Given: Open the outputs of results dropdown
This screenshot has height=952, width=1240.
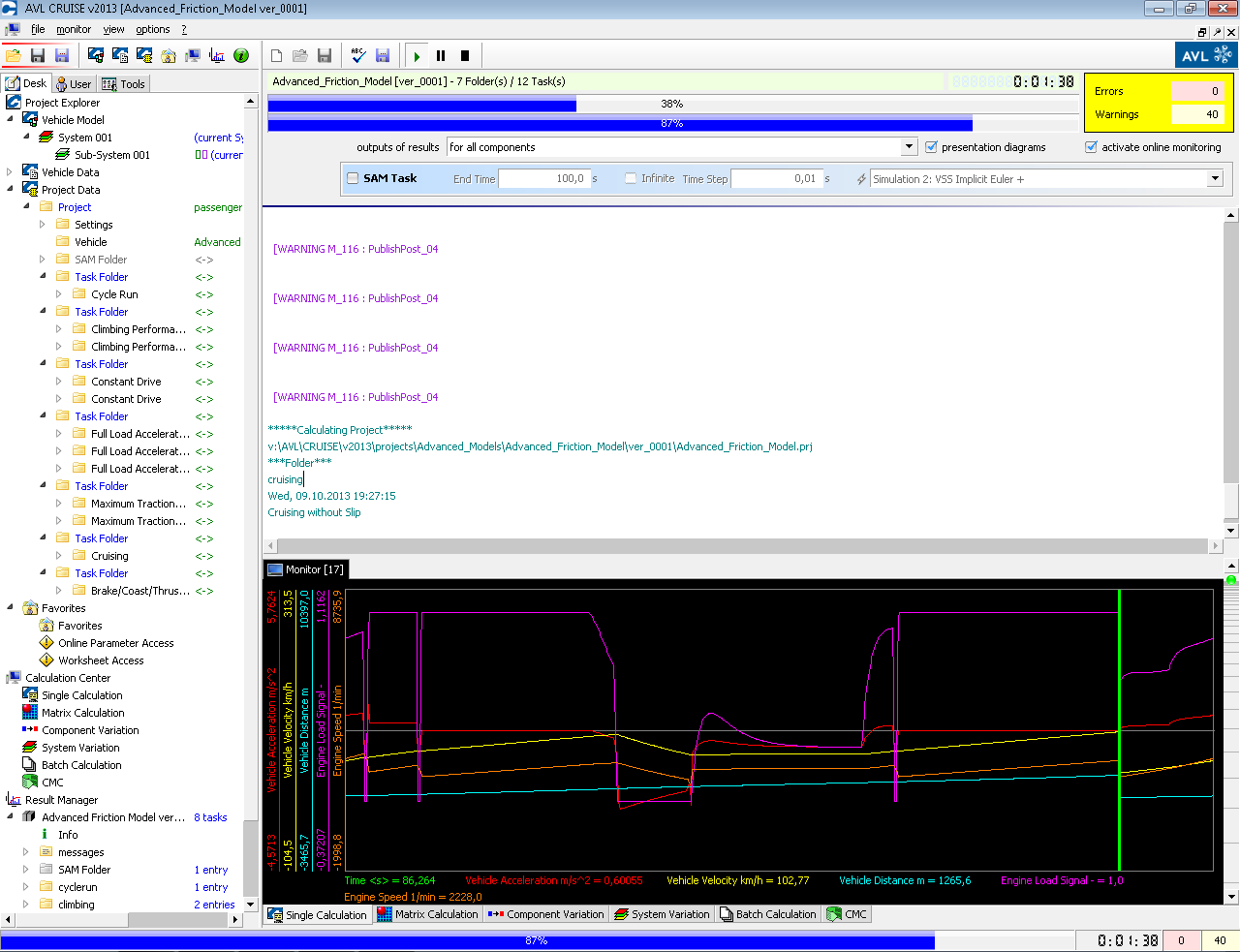Looking at the screenshot, I should 909,147.
